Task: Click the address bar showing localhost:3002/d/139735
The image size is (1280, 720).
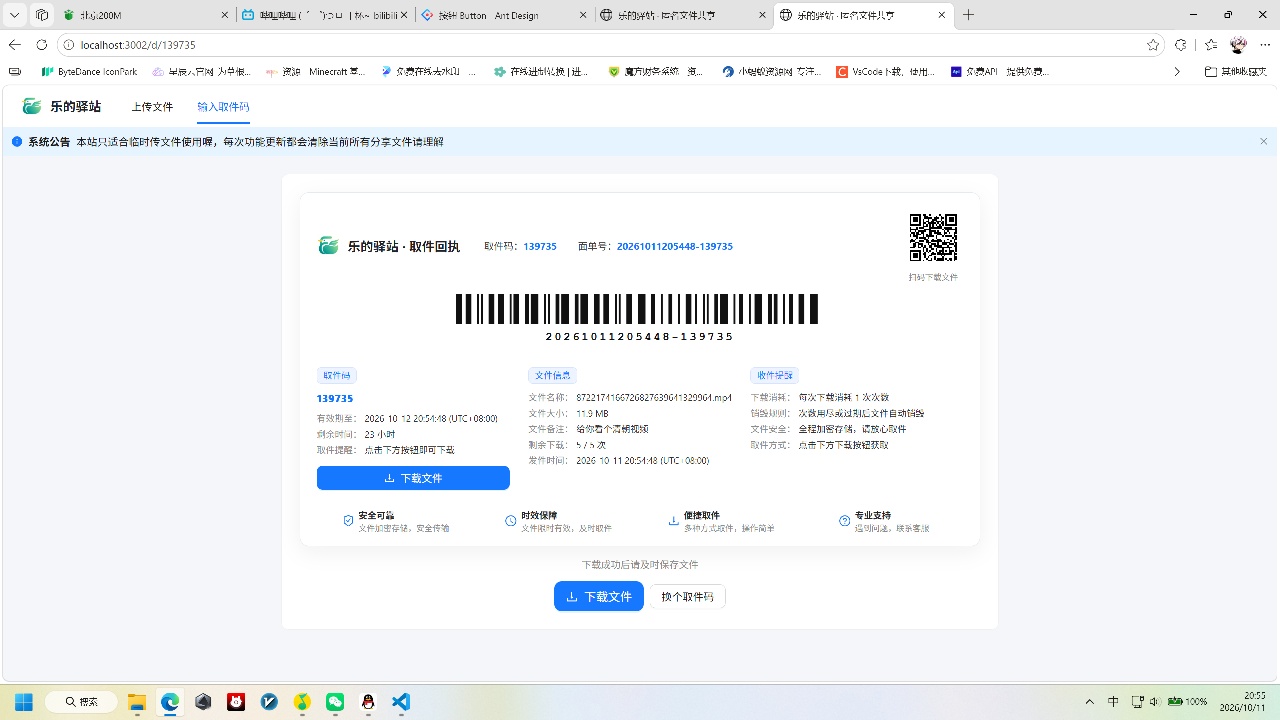Action: 610,45
